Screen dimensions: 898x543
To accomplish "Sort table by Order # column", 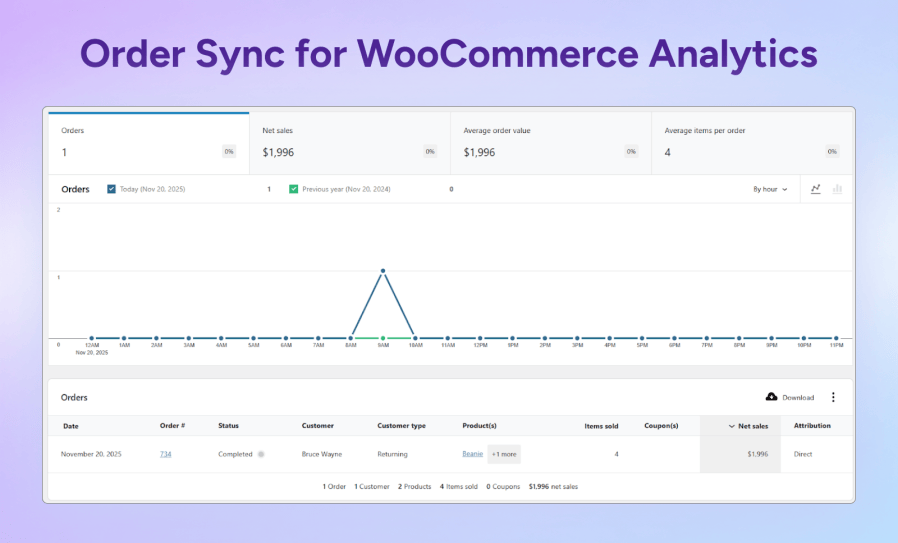I will (172, 426).
